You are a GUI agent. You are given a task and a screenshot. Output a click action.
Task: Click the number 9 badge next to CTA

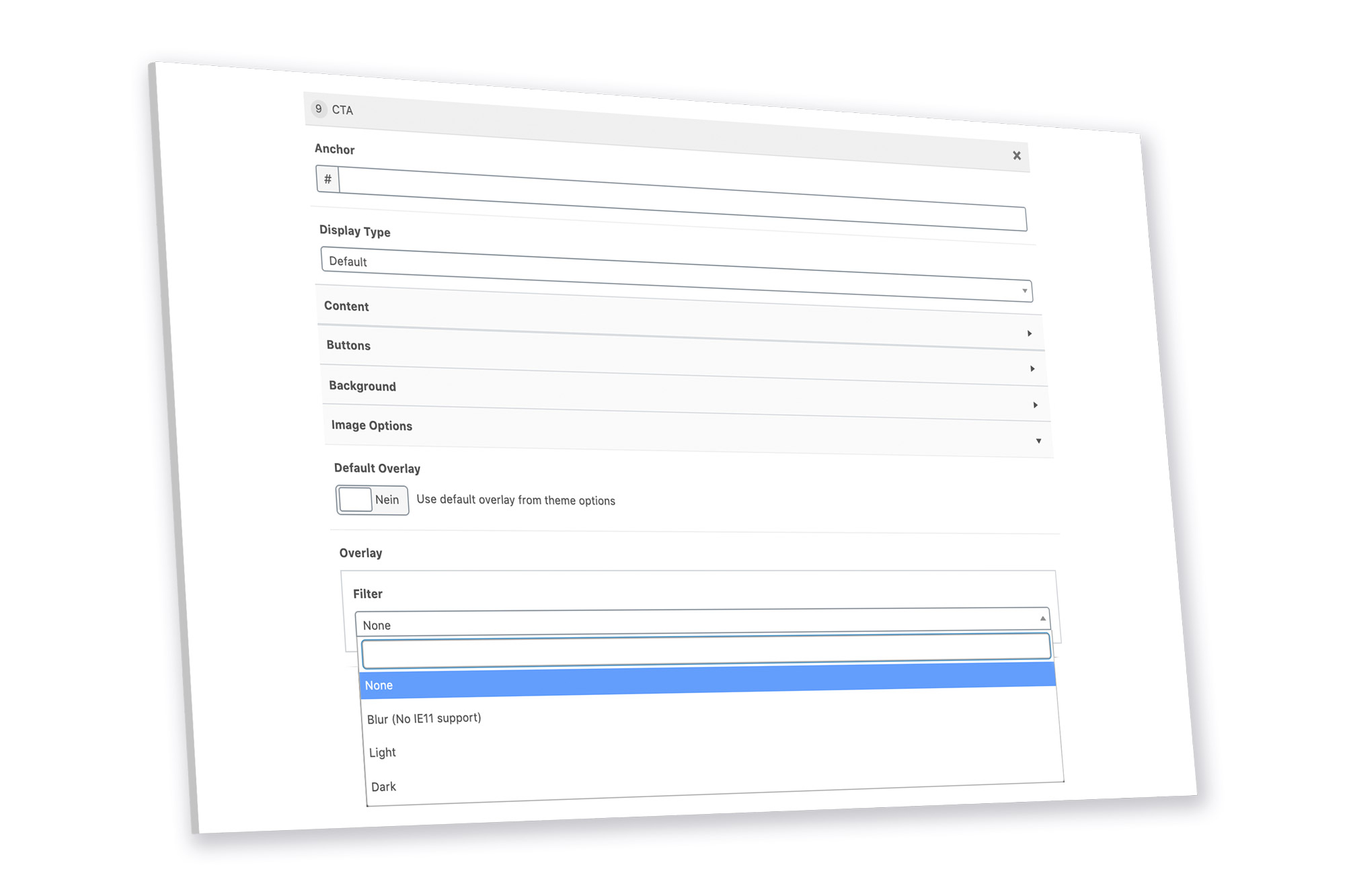[x=318, y=108]
